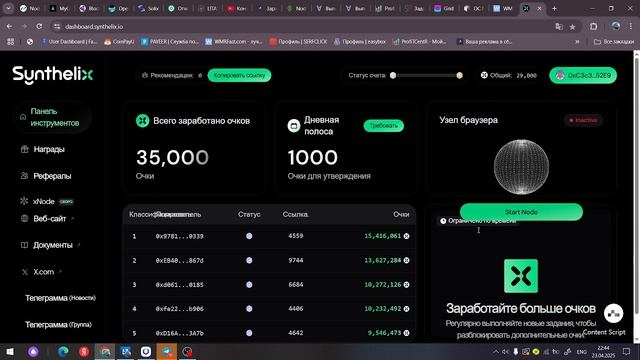Bookmark this page with the star icon
The height and width of the screenshot is (360, 640).
(x=572, y=27)
